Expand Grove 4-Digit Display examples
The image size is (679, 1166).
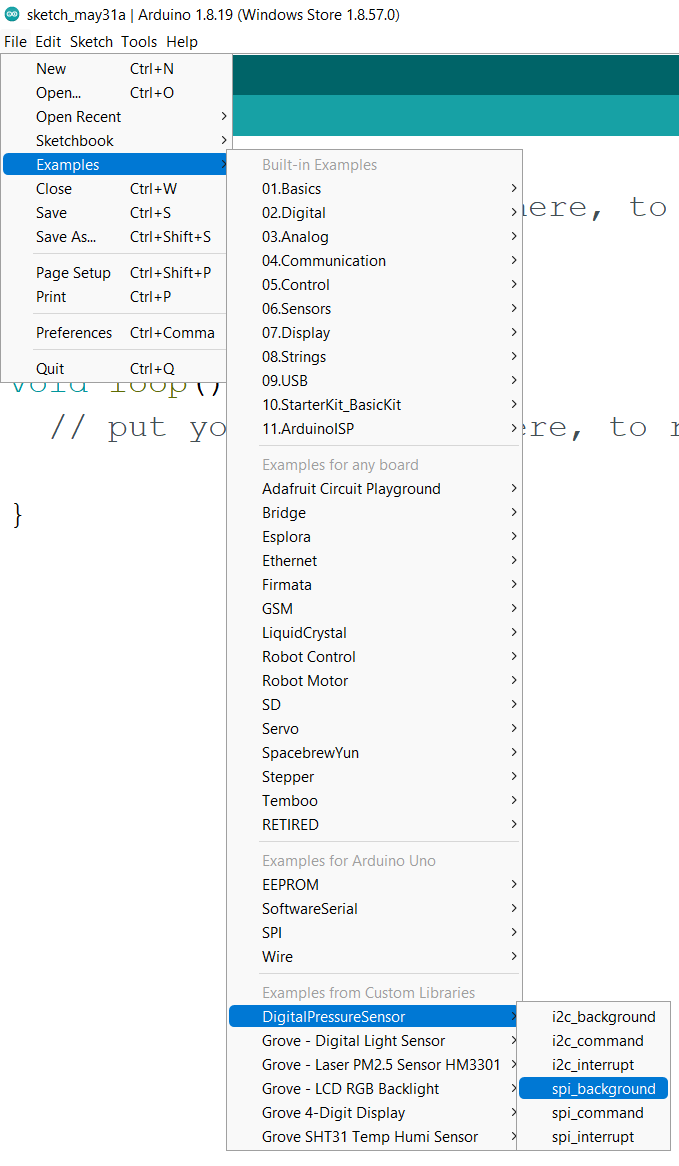point(374,1112)
